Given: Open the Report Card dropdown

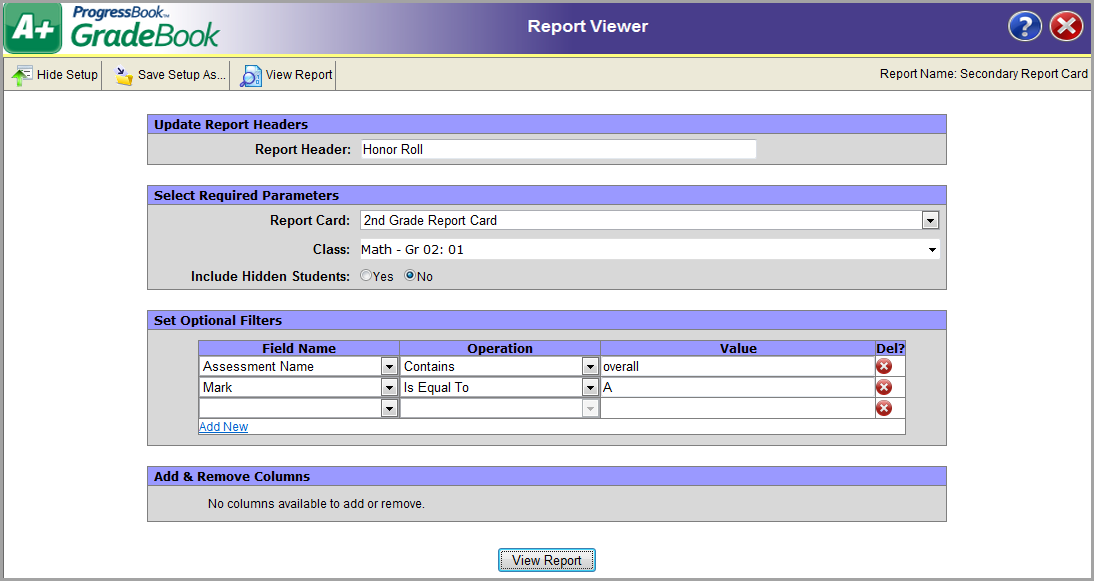Looking at the screenshot, I should click(x=930, y=220).
